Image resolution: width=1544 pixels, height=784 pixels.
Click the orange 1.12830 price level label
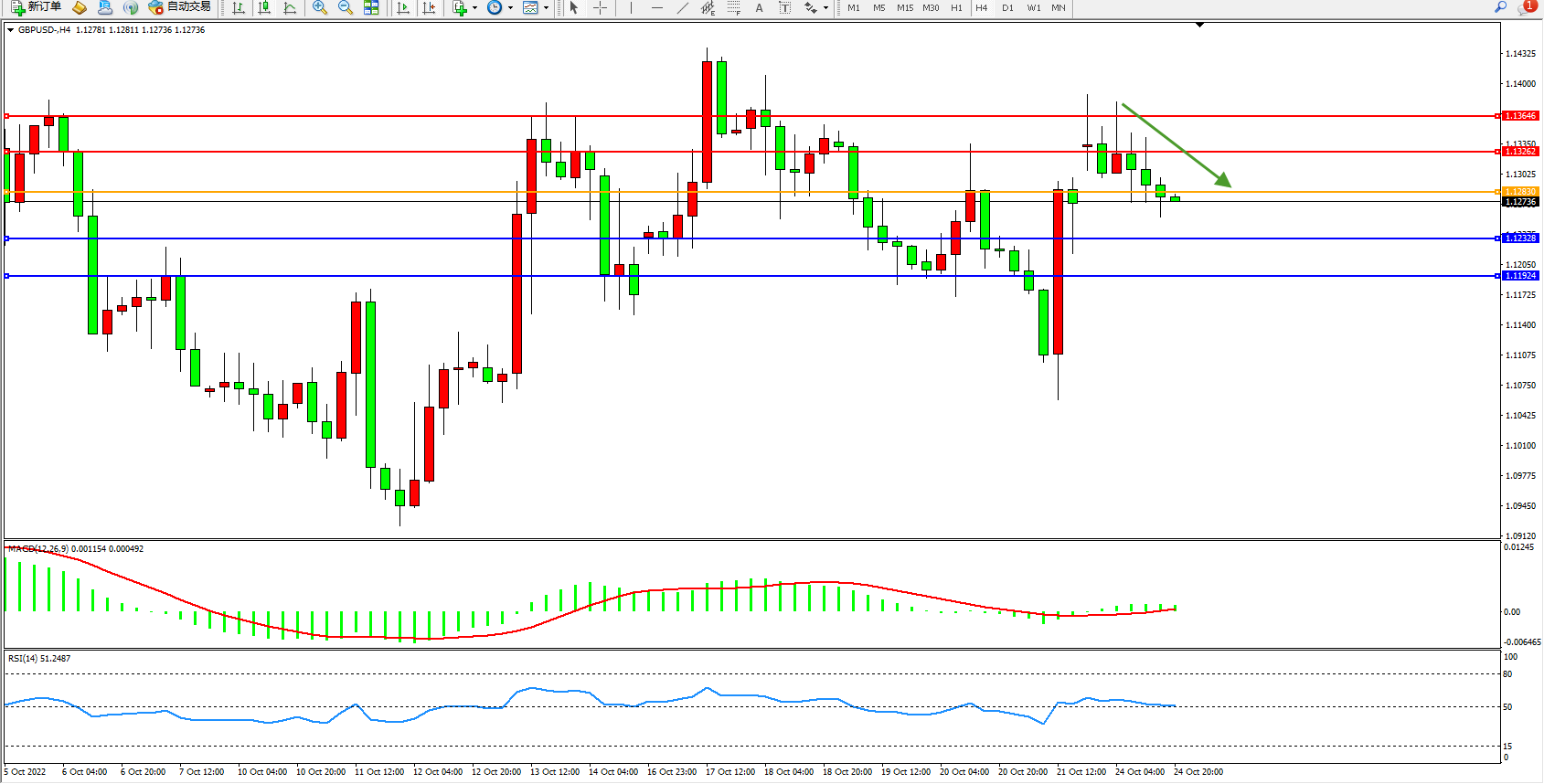click(1520, 192)
